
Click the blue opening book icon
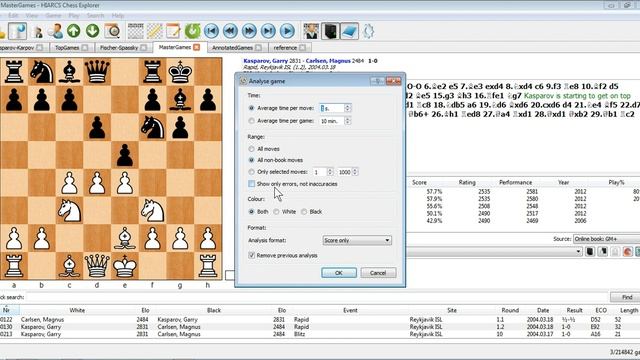[x=349, y=31]
